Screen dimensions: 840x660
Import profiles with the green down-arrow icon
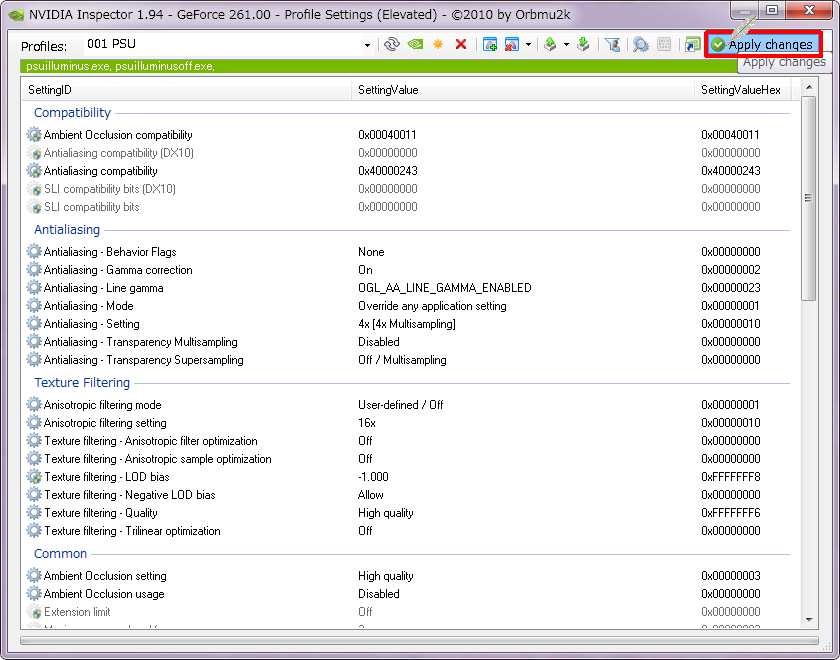pos(583,44)
